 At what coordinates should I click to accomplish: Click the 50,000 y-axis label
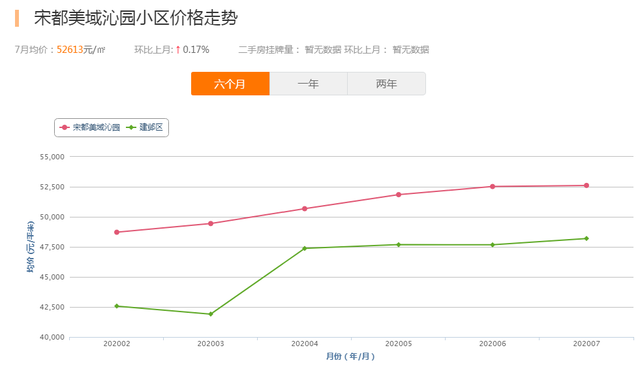(x=52, y=217)
